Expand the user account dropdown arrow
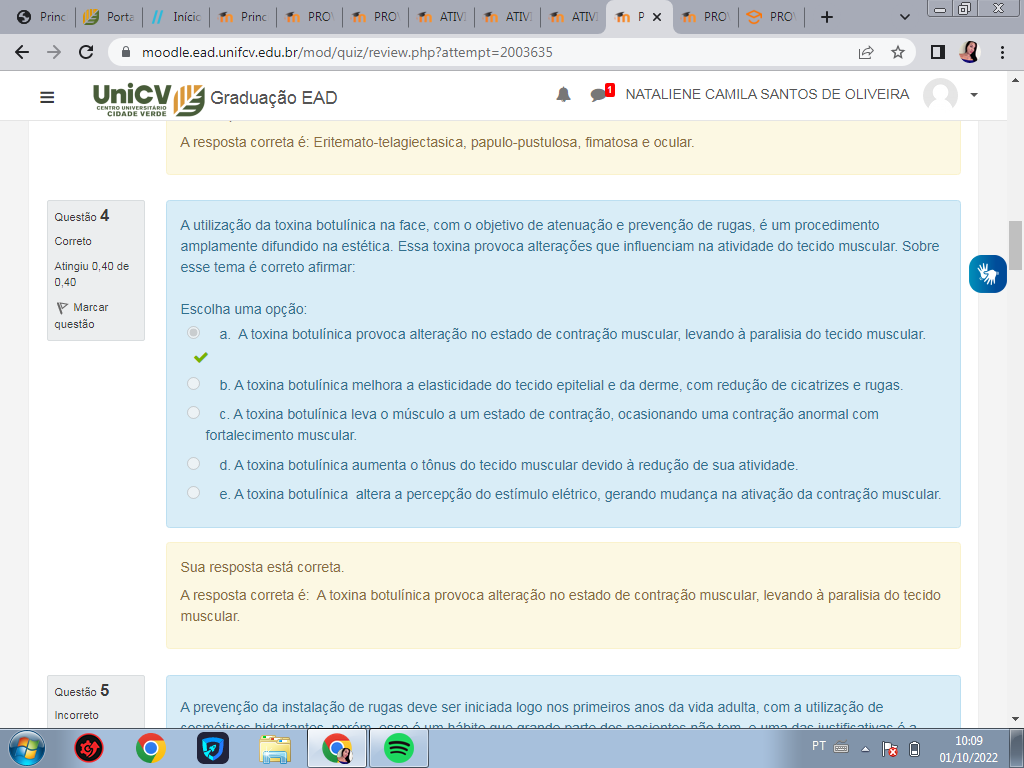 pos(974,95)
